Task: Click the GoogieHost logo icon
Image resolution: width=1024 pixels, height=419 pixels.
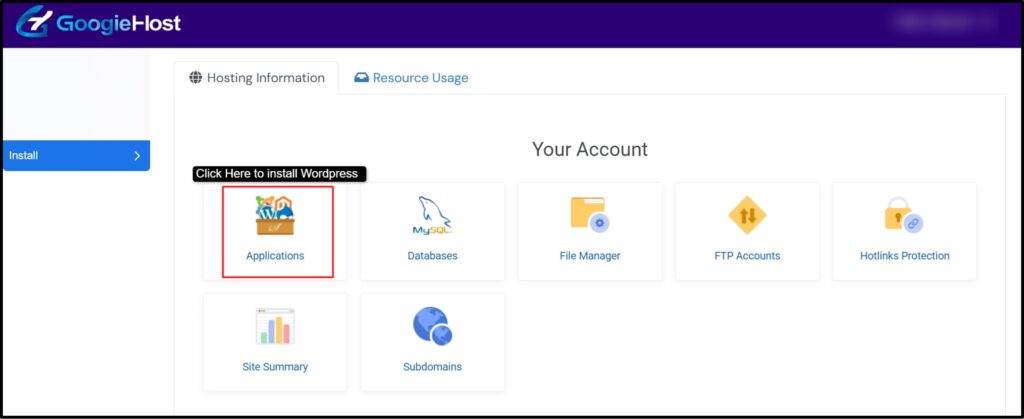Action: tap(33, 23)
